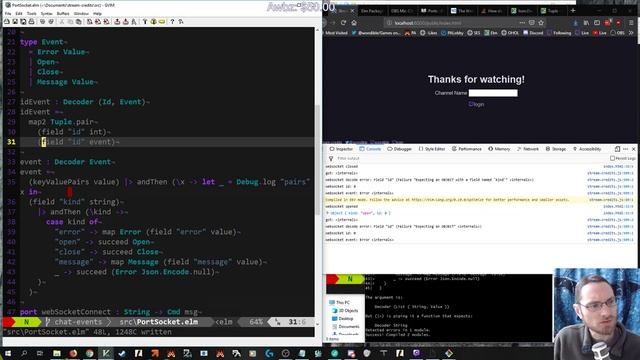Click the Run Script icon in GVim toolbar
Viewport: 640px width, 360px height.
pos(134,22)
